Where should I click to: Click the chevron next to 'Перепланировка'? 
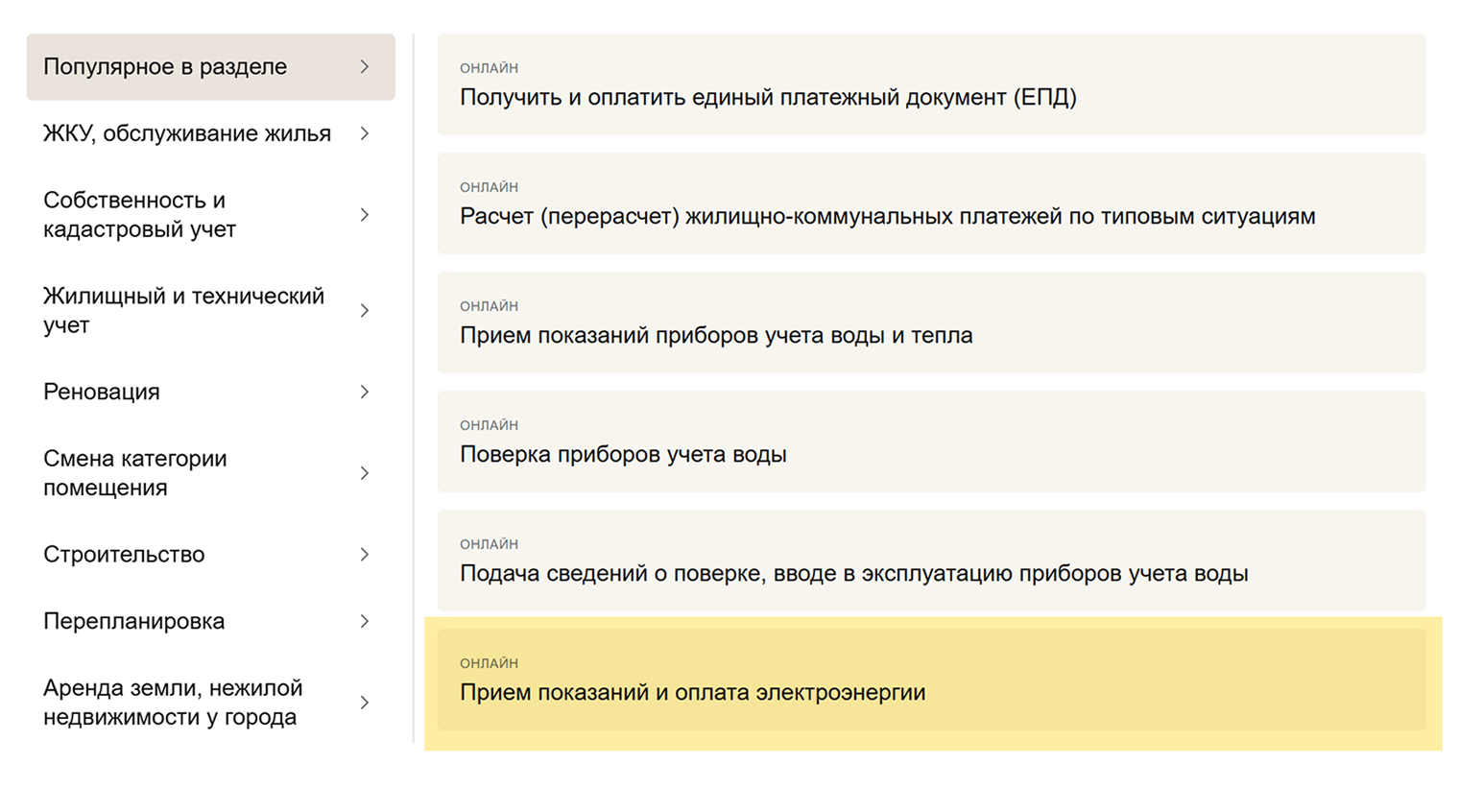click(365, 622)
